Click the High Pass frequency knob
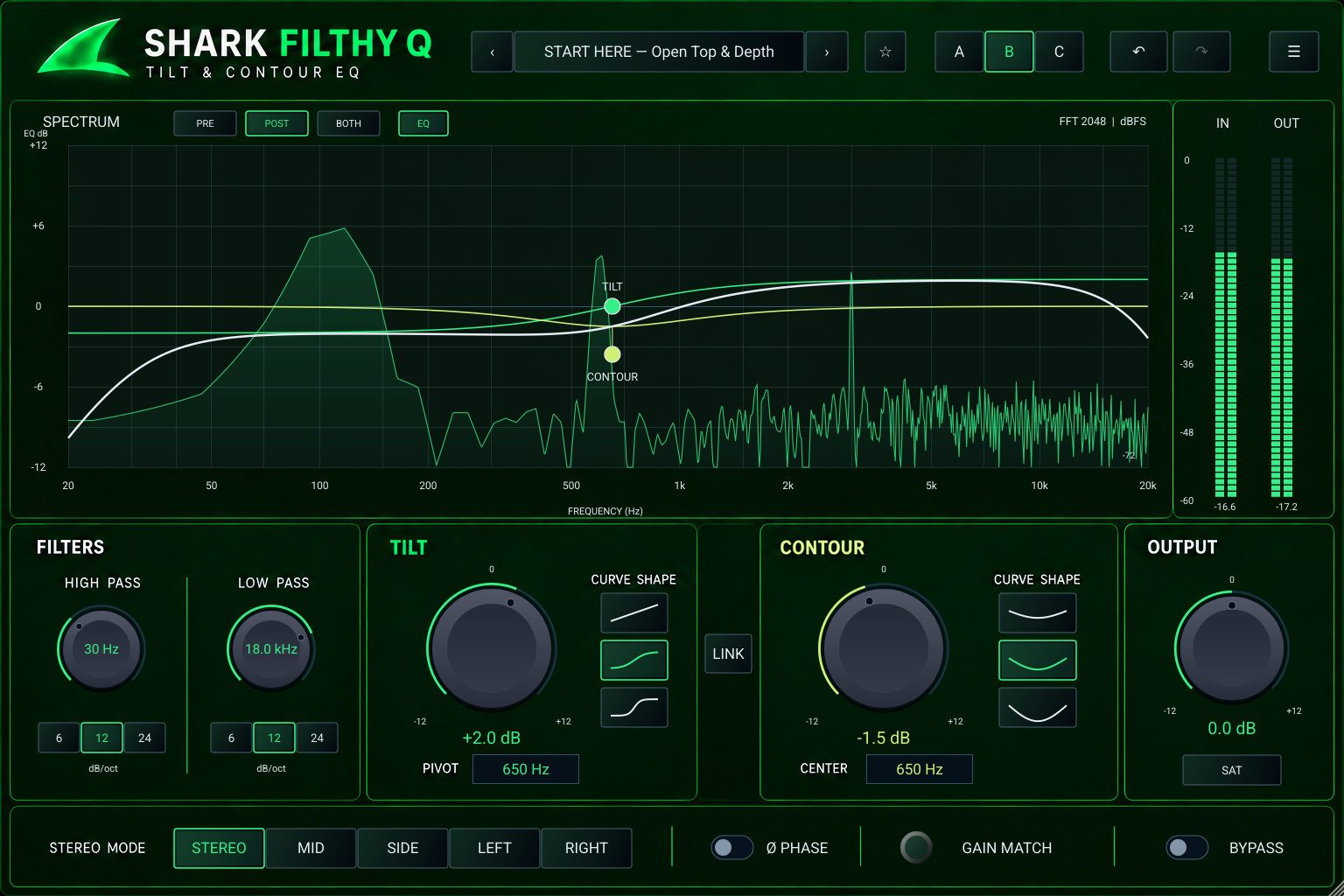 coord(101,648)
